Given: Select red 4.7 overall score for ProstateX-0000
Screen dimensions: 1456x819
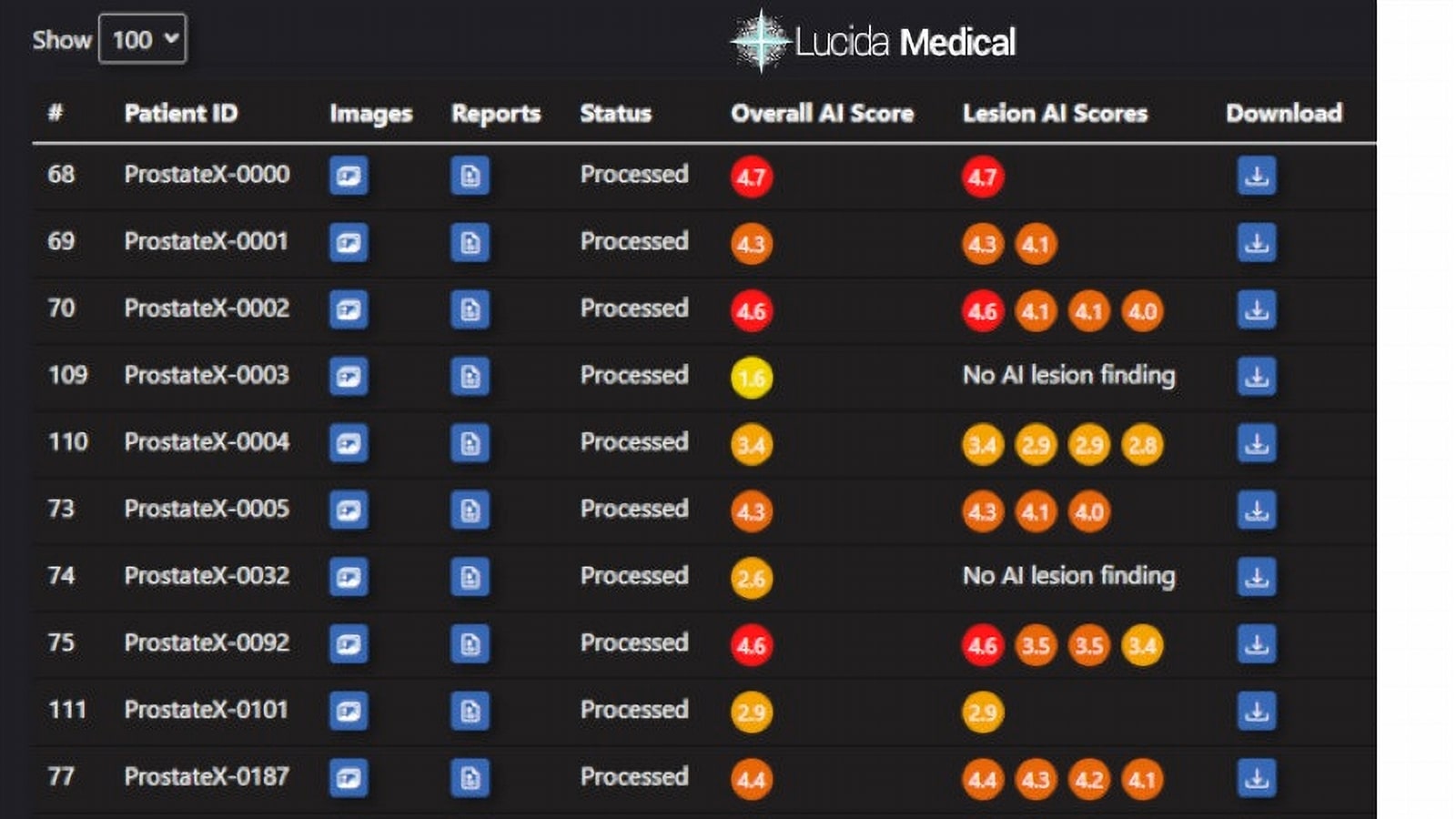Looking at the screenshot, I should click(x=751, y=177).
